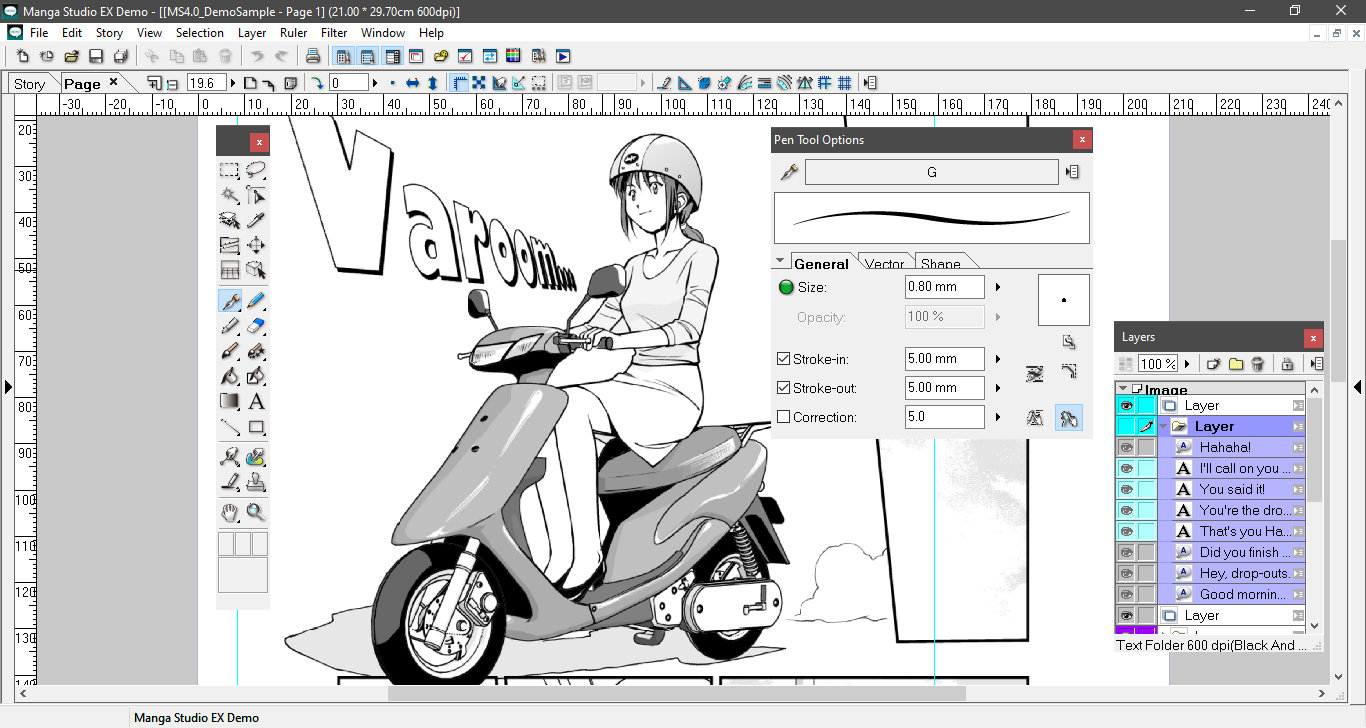
Task: Click the Print icon in toolbar
Action: click(x=313, y=56)
